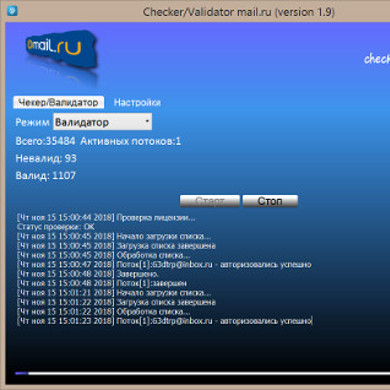
Task: Click the 15:01:22 'Загрузка списка завершена' line
Action: pos(116,302)
